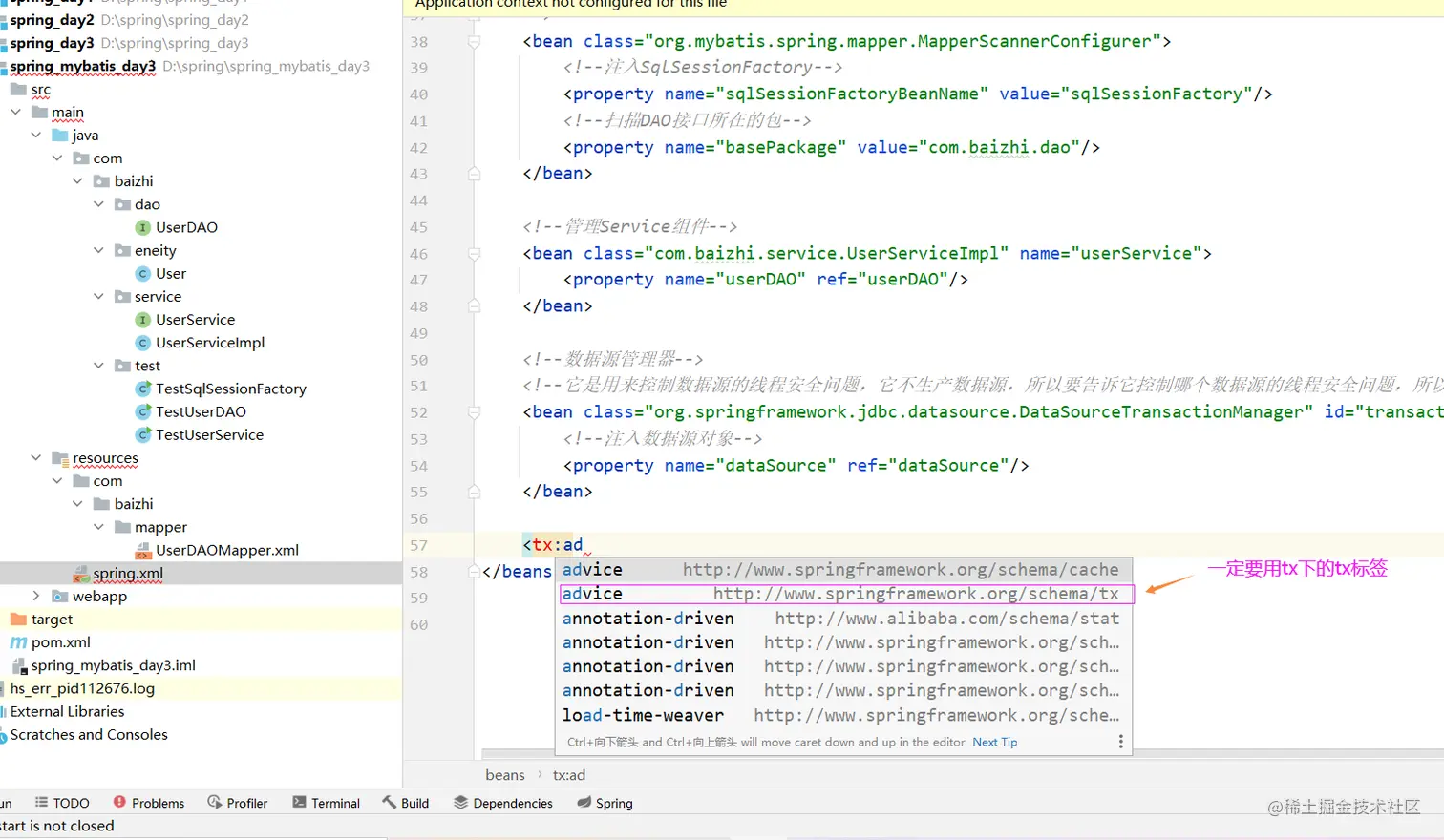Screen dimensions: 1444x840
Task: Click the UserService interface icon
Action: click(143, 320)
